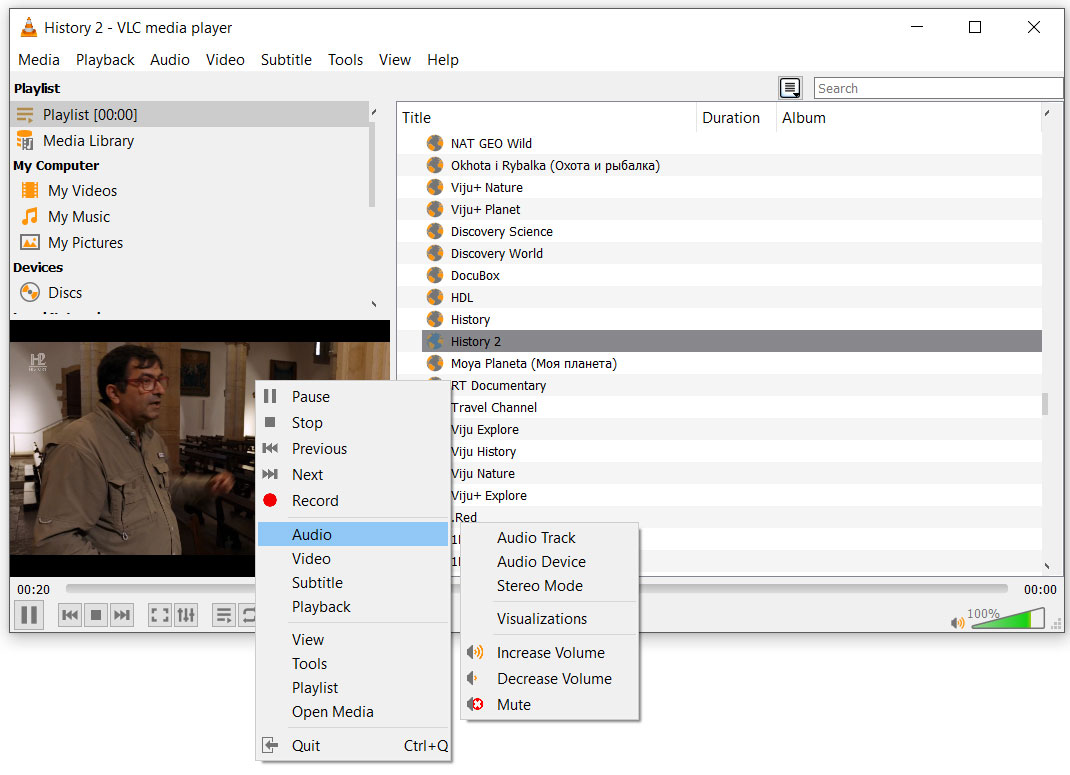Viewport: 1070px width, 775px height.
Task: Open the Video menu in menu bar
Action: [225, 59]
